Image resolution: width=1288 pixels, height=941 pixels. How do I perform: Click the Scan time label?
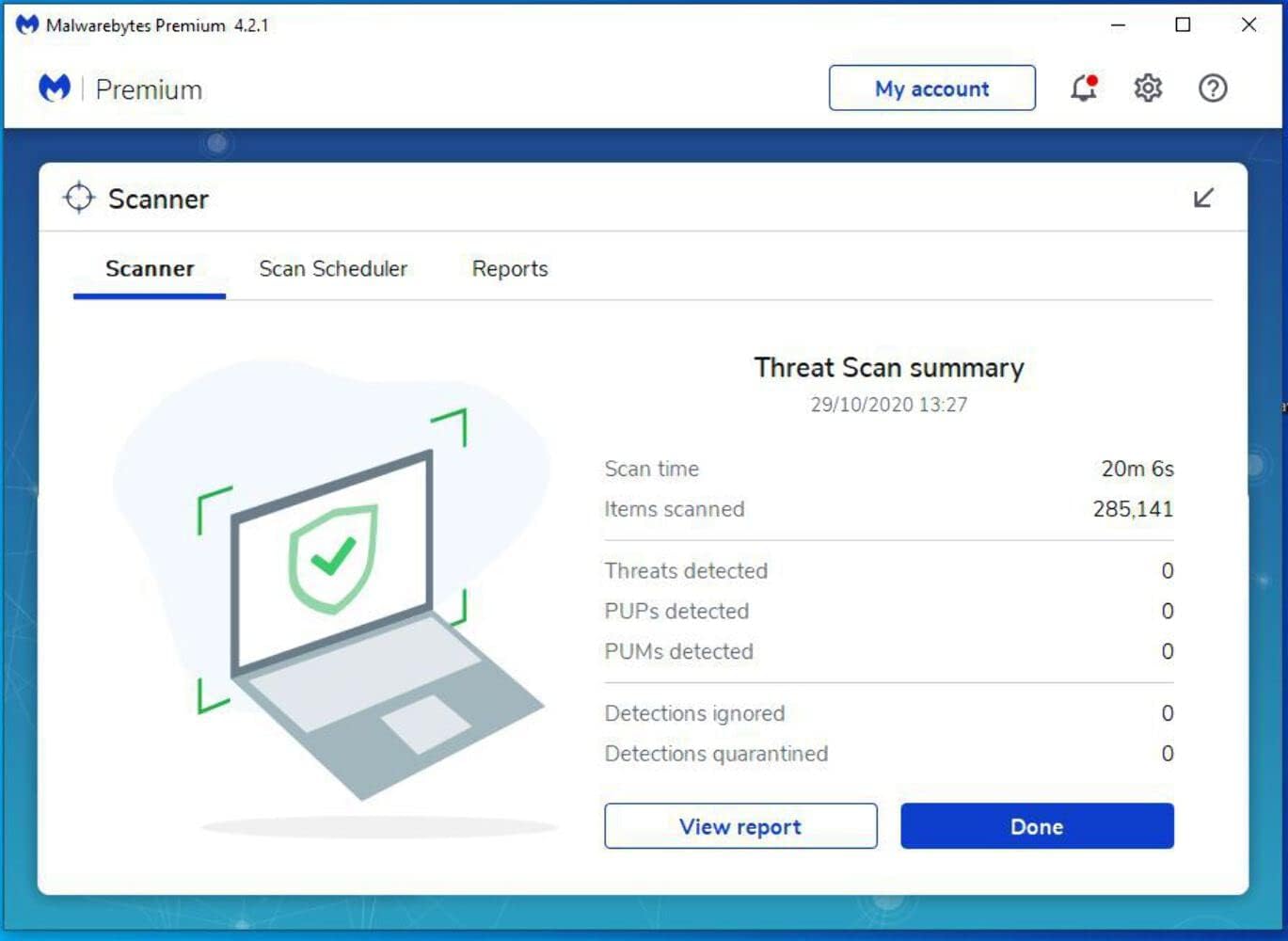click(652, 469)
